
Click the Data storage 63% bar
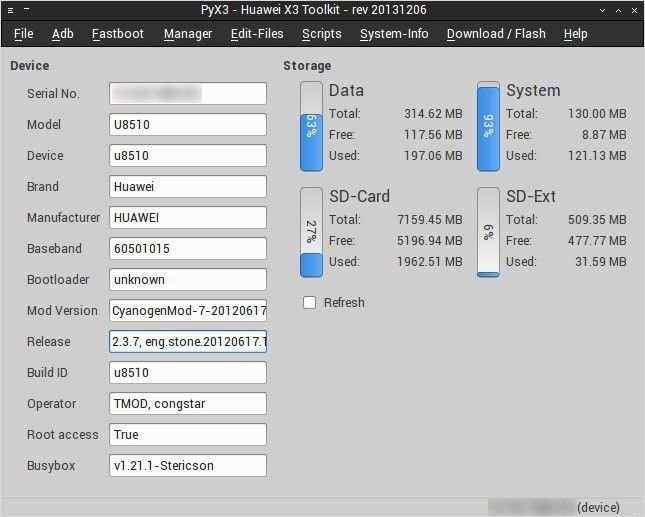311,126
